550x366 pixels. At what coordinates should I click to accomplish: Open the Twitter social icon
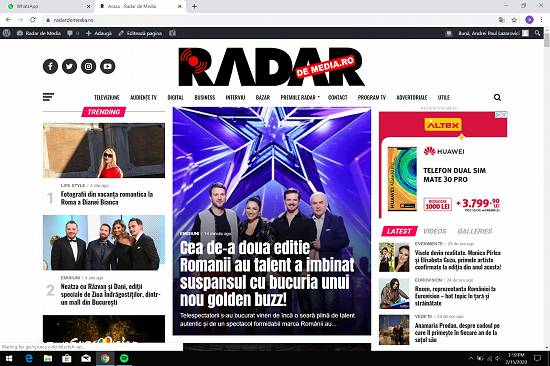(69, 66)
